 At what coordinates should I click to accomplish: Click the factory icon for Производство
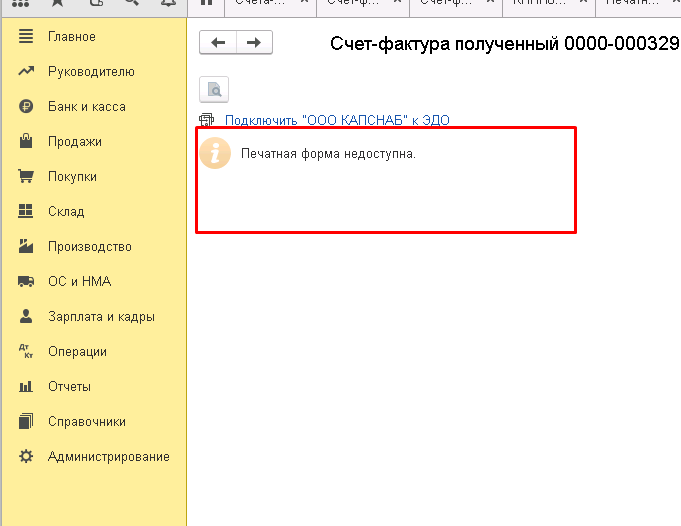pyautogui.click(x=27, y=247)
